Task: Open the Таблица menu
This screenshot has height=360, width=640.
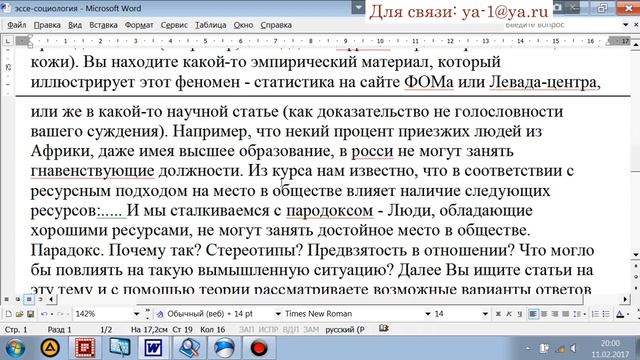Action: (x=210, y=25)
